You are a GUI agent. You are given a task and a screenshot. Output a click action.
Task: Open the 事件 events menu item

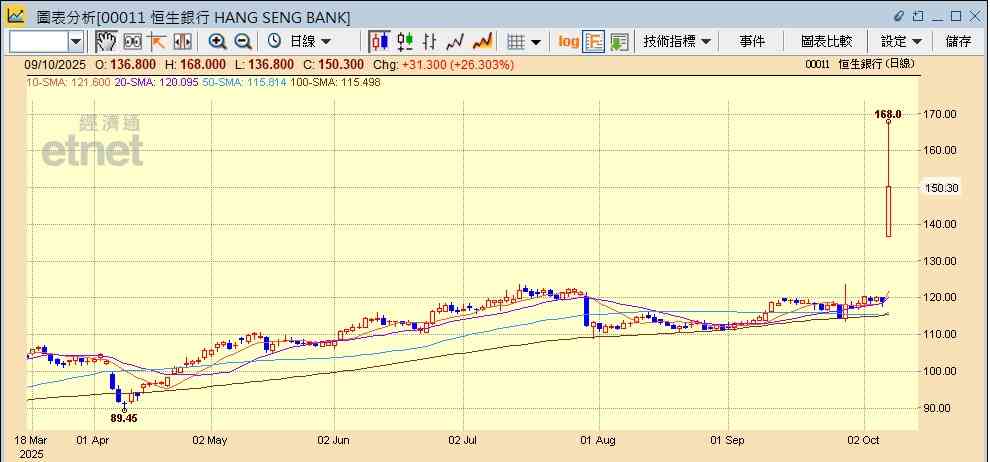point(752,41)
